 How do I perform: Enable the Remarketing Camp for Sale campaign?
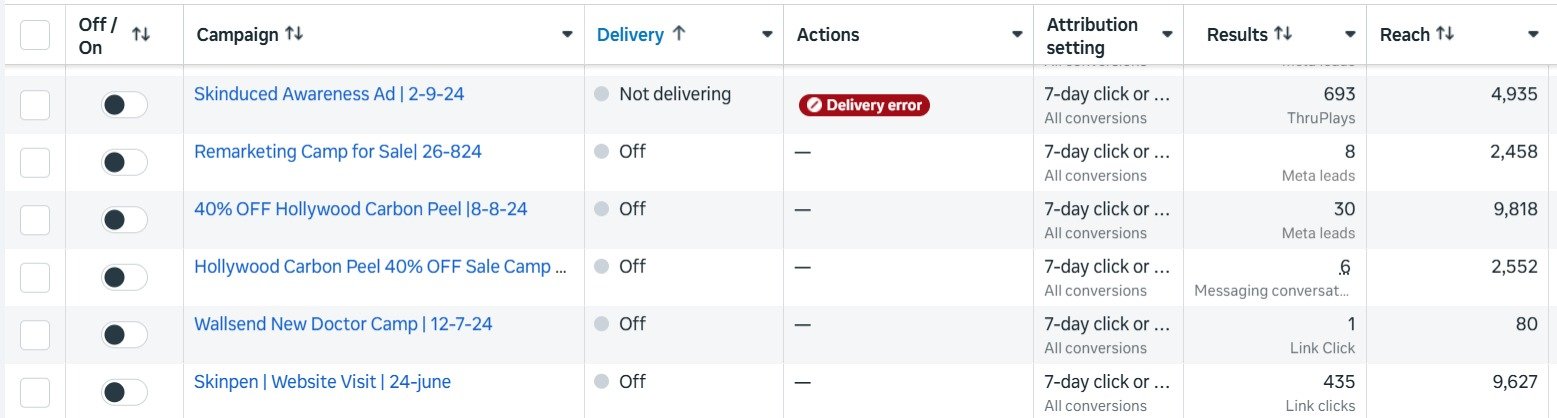point(124,162)
